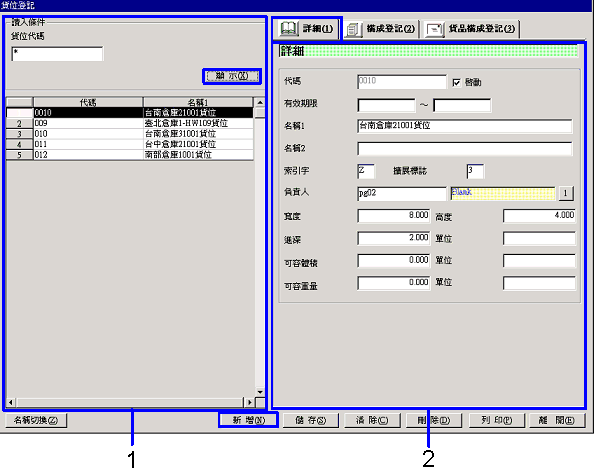Click the document icon on 構成登記 tab
This screenshot has height=475, width=596.
pyautogui.click(x=353, y=30)
